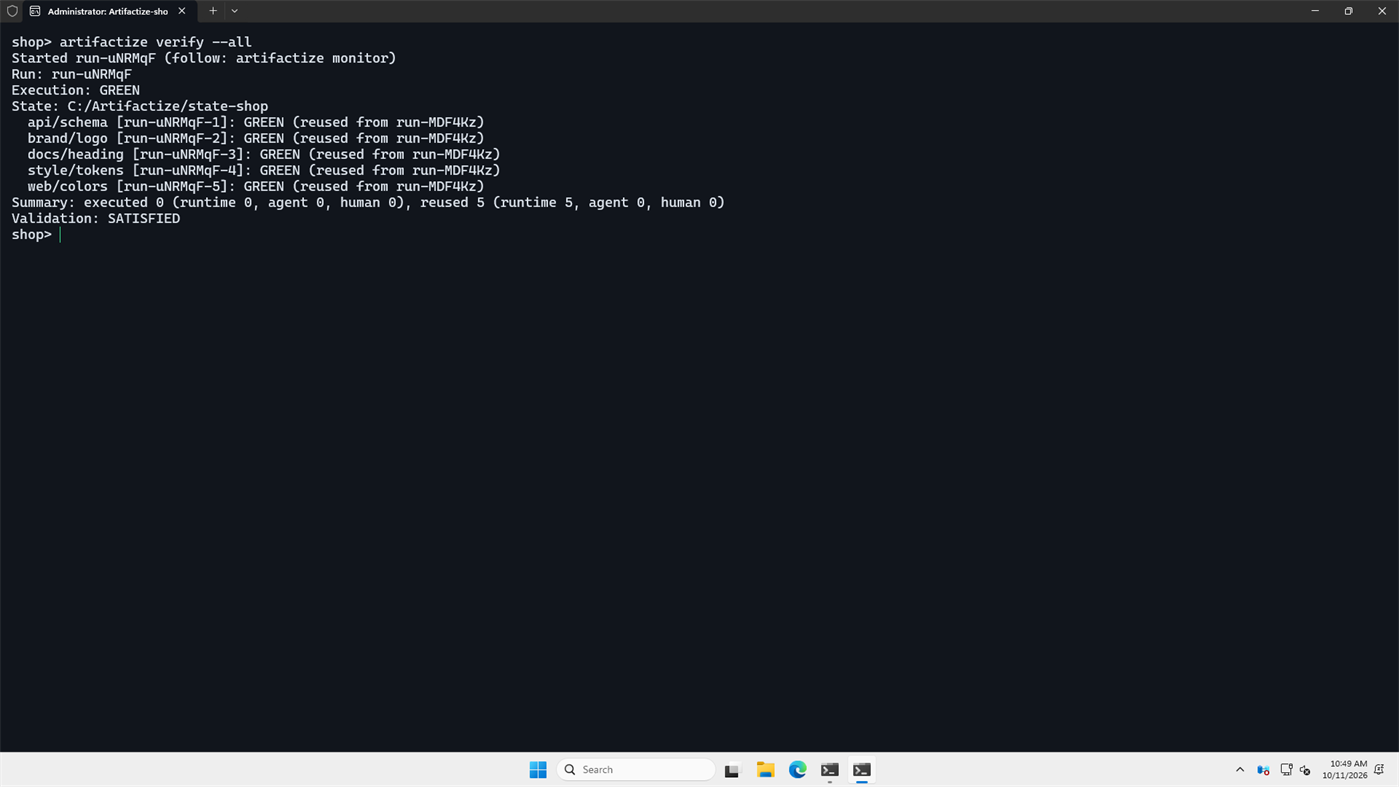Expand the terminal profile dropdown chevron
This screenshot has width=1399, height=787.
[x=235, y=11]
